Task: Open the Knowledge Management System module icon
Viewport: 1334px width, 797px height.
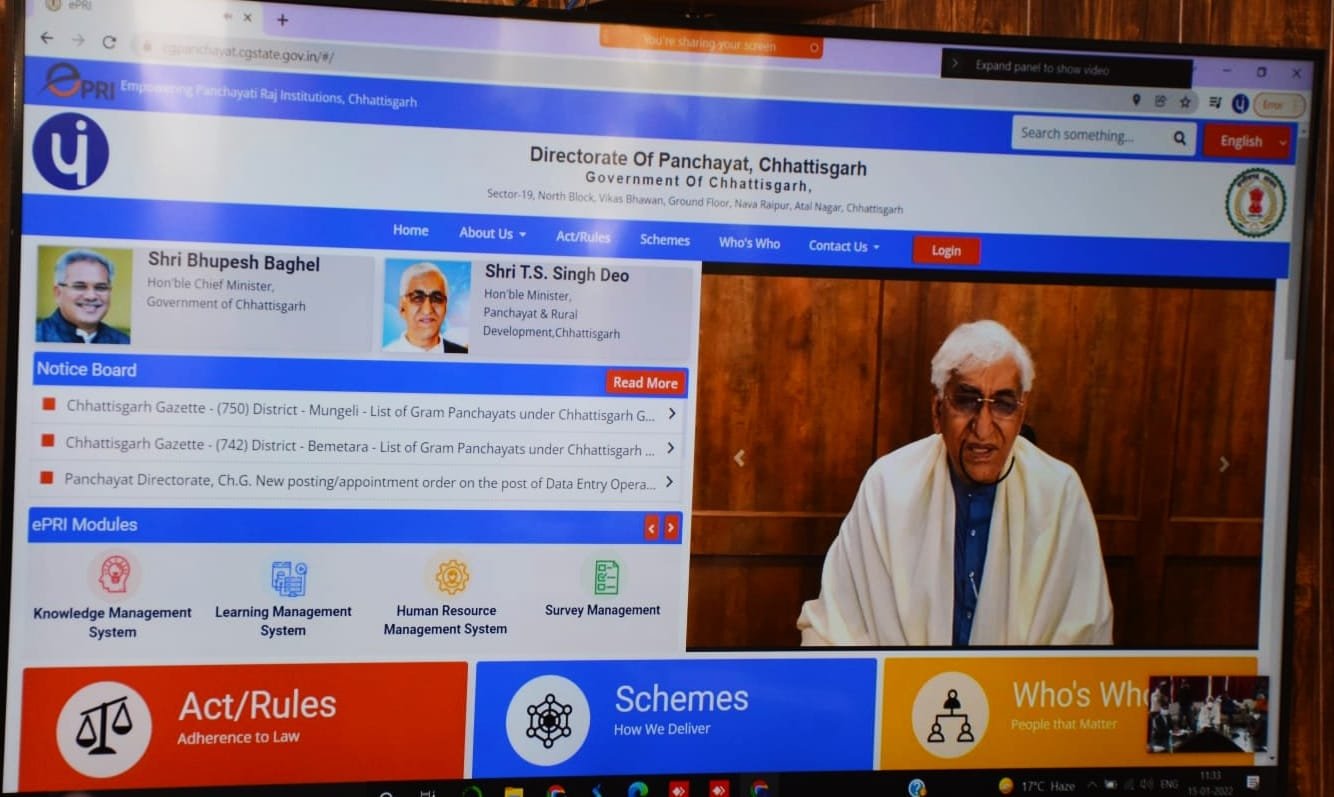Action: coord(114,574)
